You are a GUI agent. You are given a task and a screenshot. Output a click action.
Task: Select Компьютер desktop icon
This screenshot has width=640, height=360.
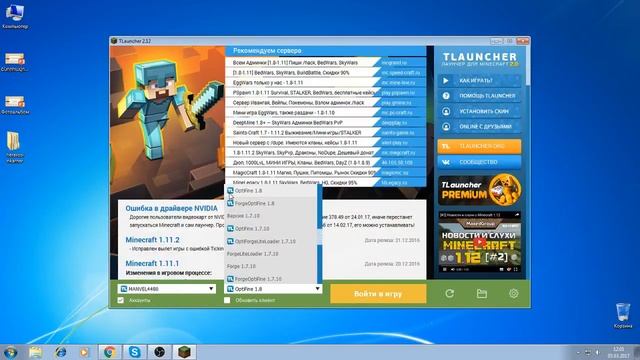[x=15, y=16]
